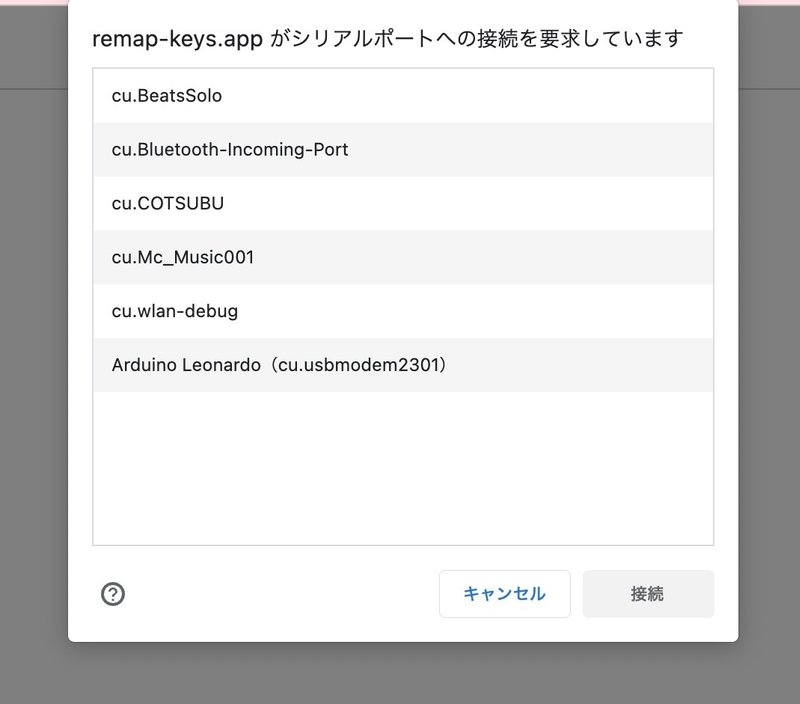Pick the cu.Mc_Music001 port

(x=403, y=257)
